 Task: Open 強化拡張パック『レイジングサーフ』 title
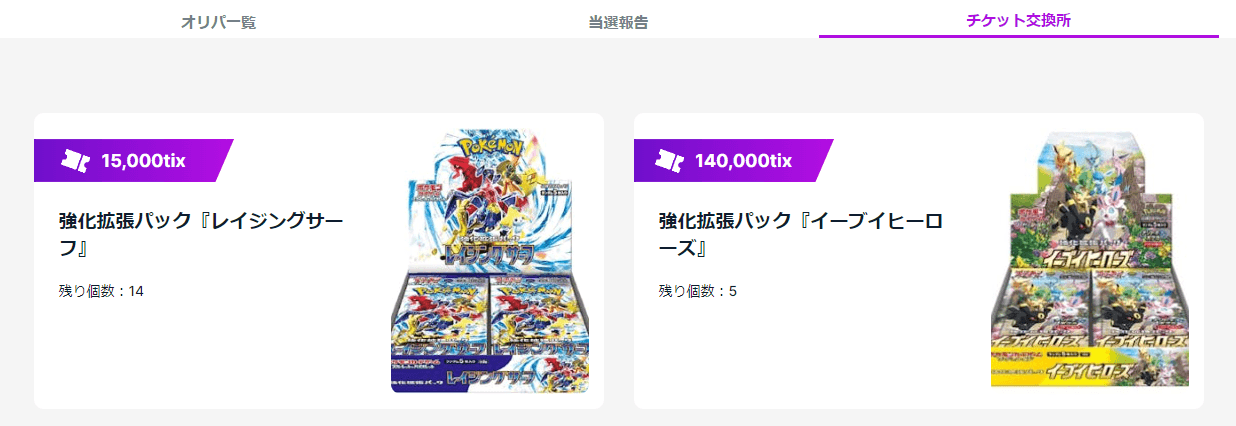pyautogui.click(x=201, y=235)
